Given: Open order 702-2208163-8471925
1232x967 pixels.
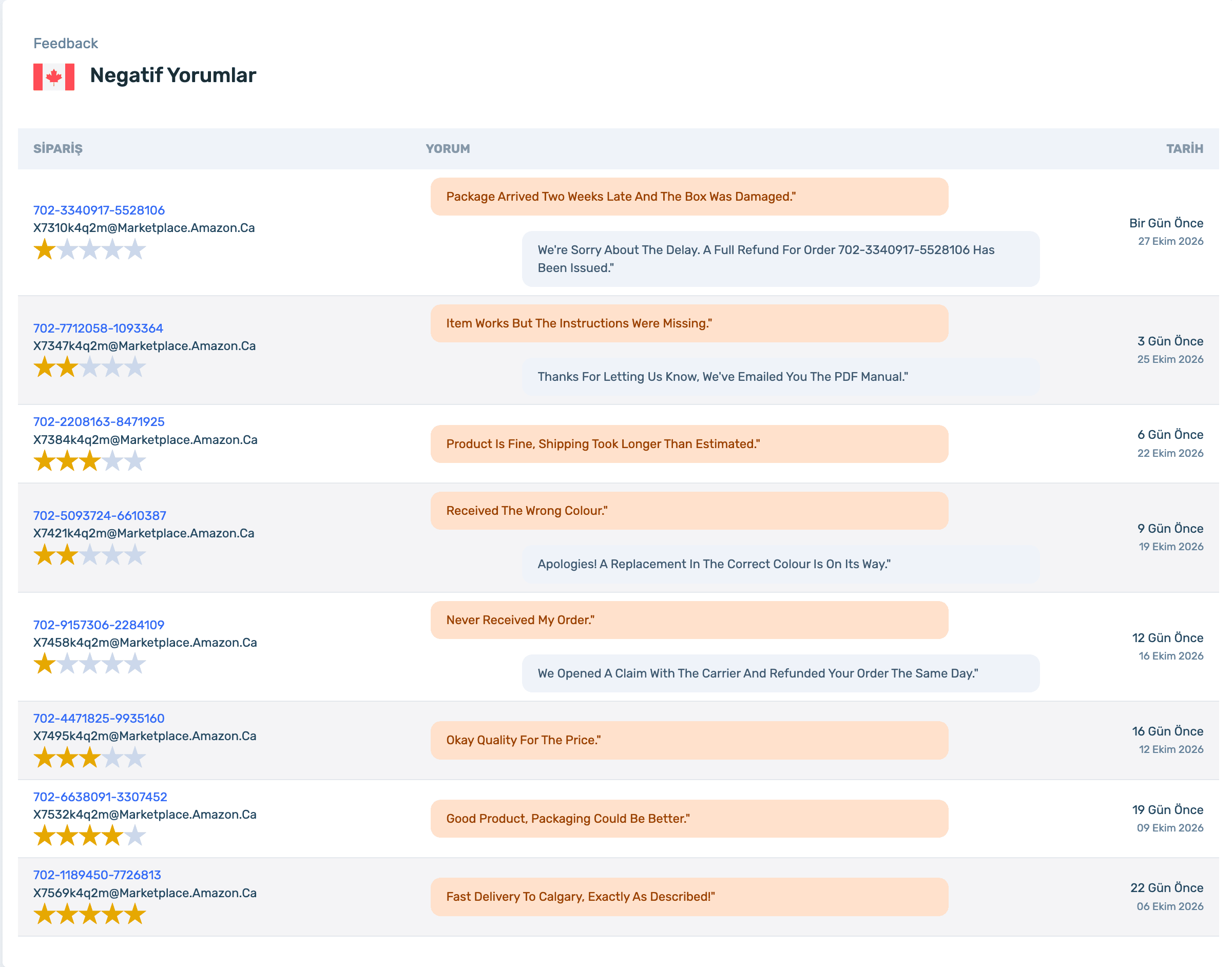Looking at the screenshot, I should pos(99,422).
